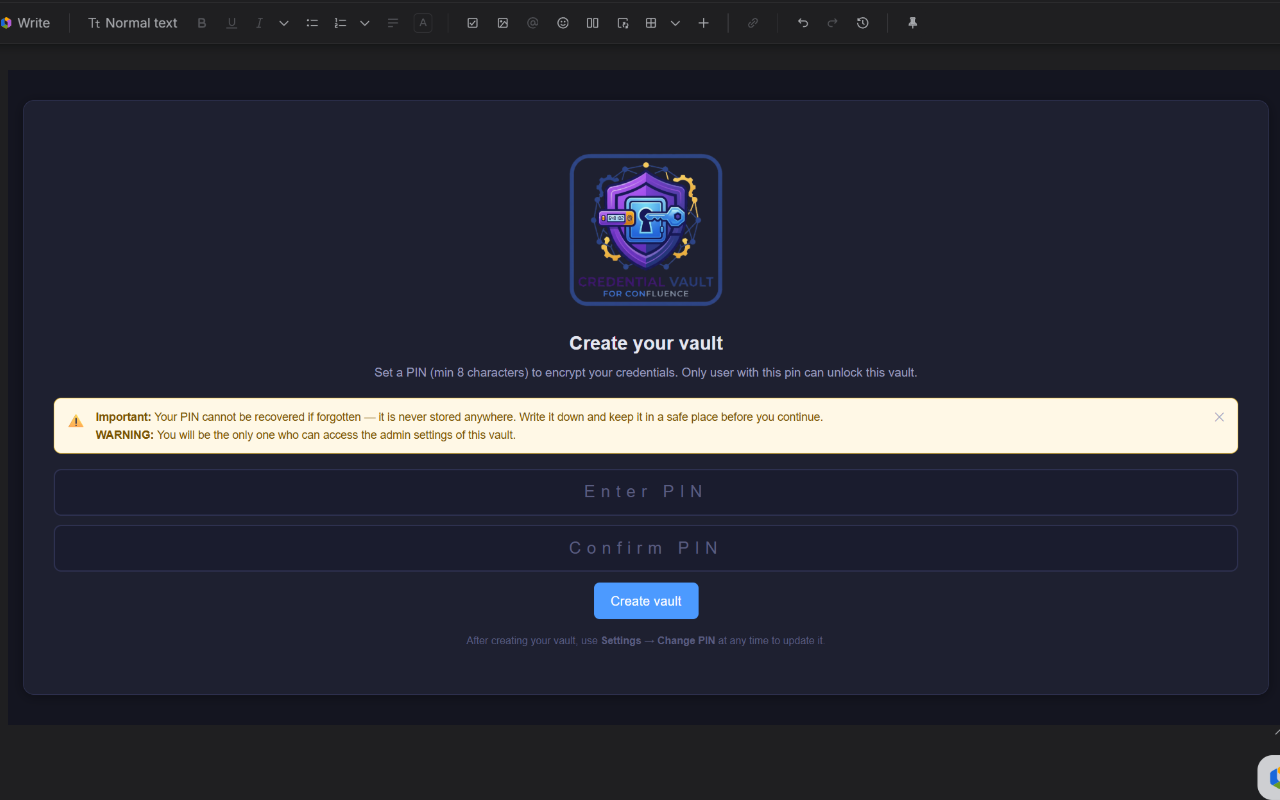
Task: Open text alignment options
Action: pos(393,23)
